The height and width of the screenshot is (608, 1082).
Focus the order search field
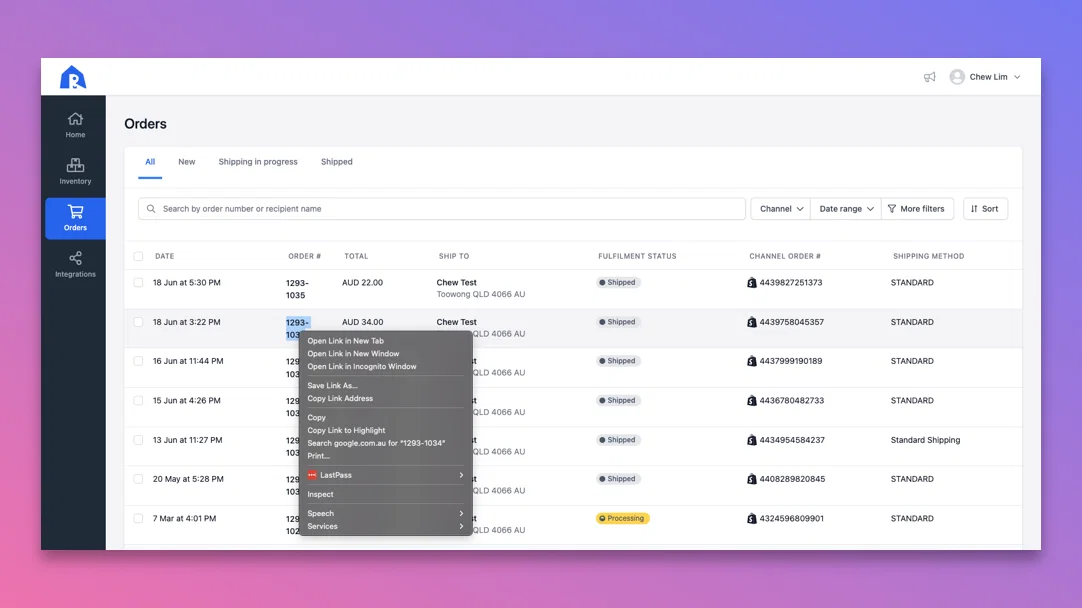click(442, 208)
